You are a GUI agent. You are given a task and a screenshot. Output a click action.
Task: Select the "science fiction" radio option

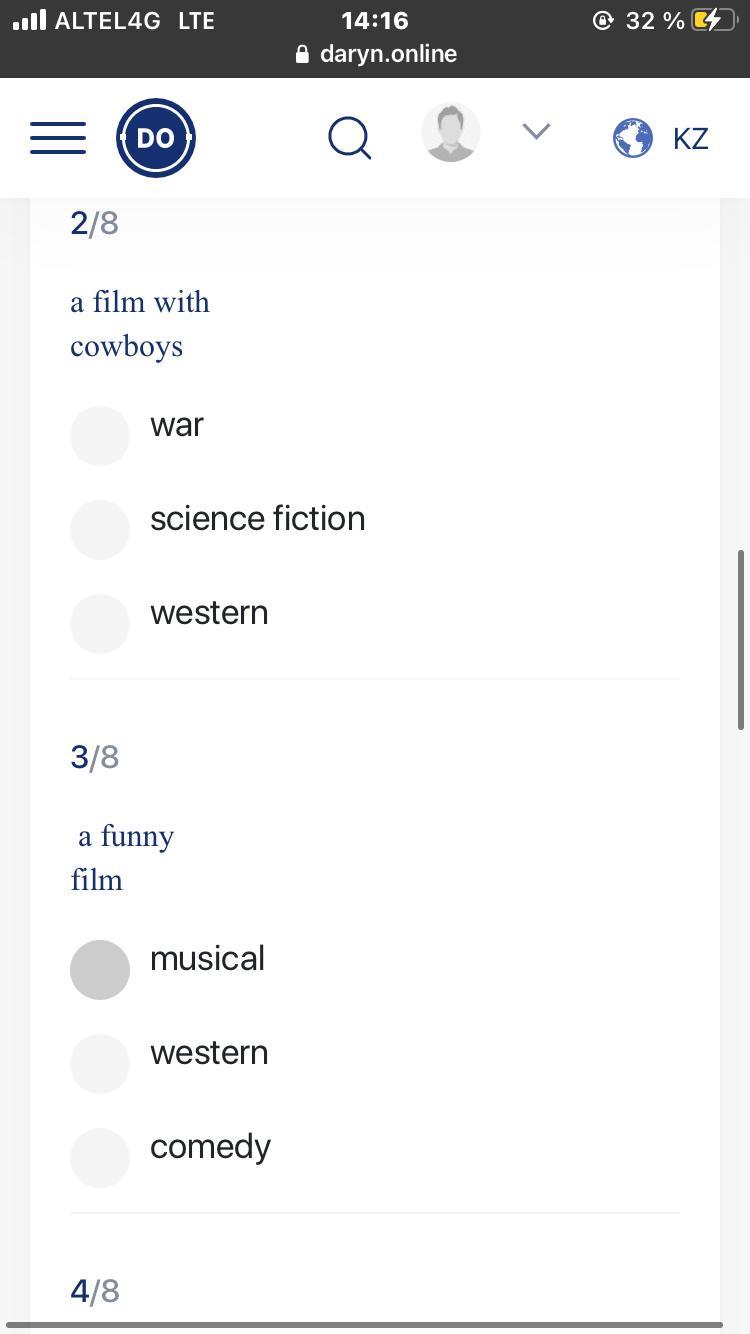(100, 530)
